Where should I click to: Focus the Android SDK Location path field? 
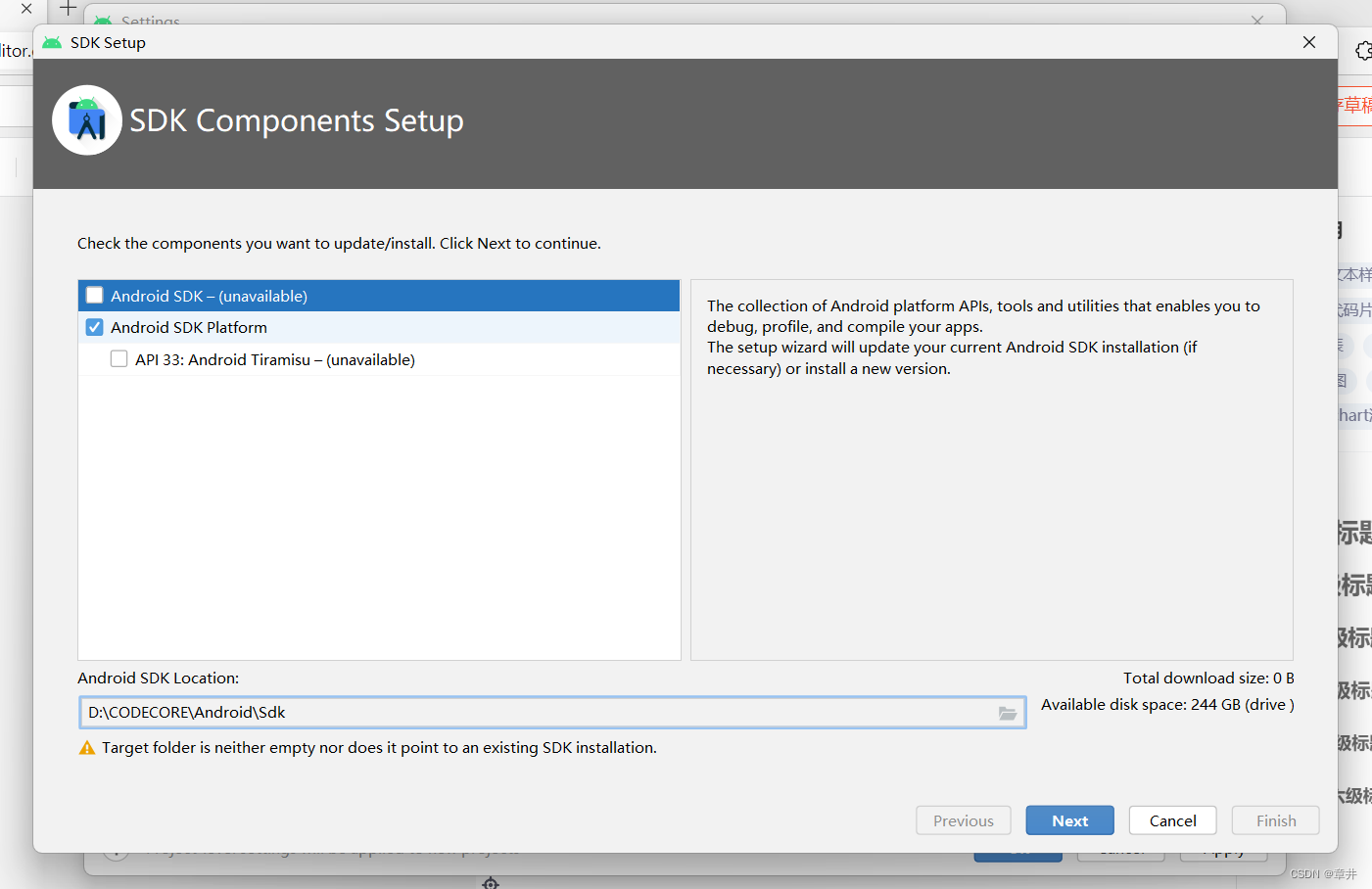552,713
